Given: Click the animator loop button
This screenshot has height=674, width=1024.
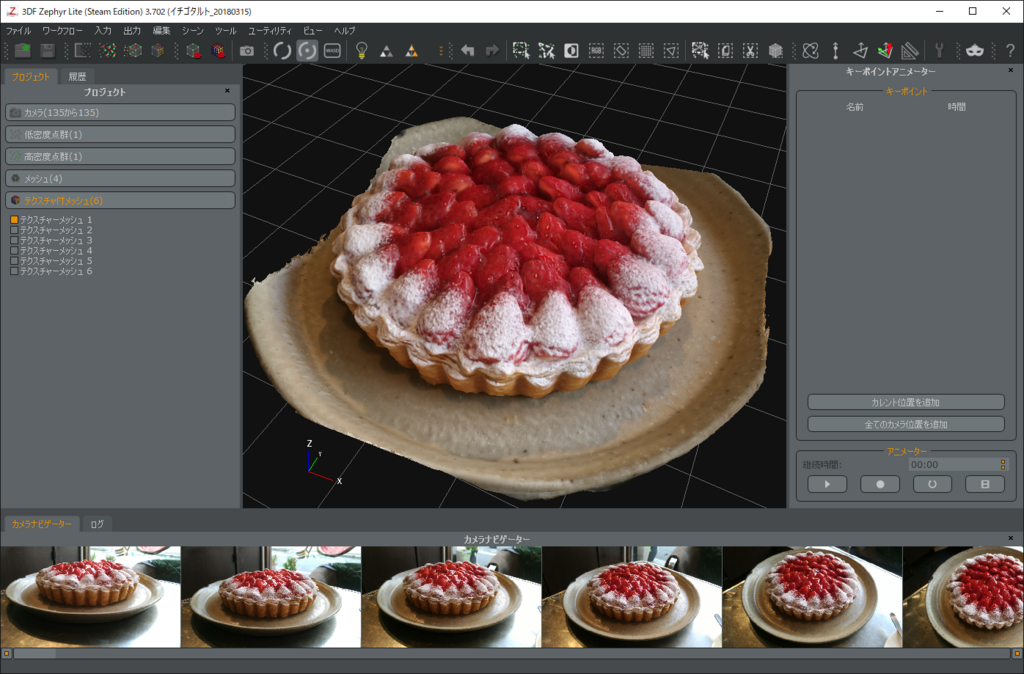Looking at the screenshot, I should (x=932, y=484).
